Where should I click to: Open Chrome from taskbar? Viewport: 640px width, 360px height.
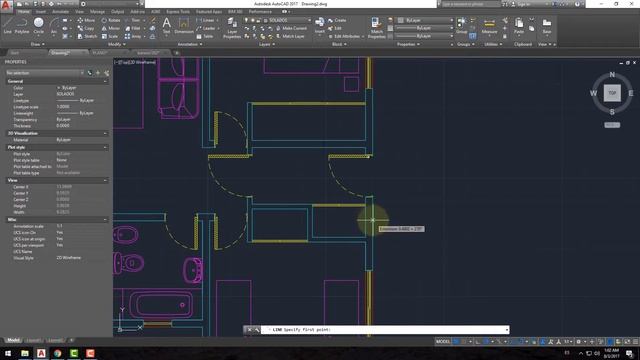(x=58, y=353)
